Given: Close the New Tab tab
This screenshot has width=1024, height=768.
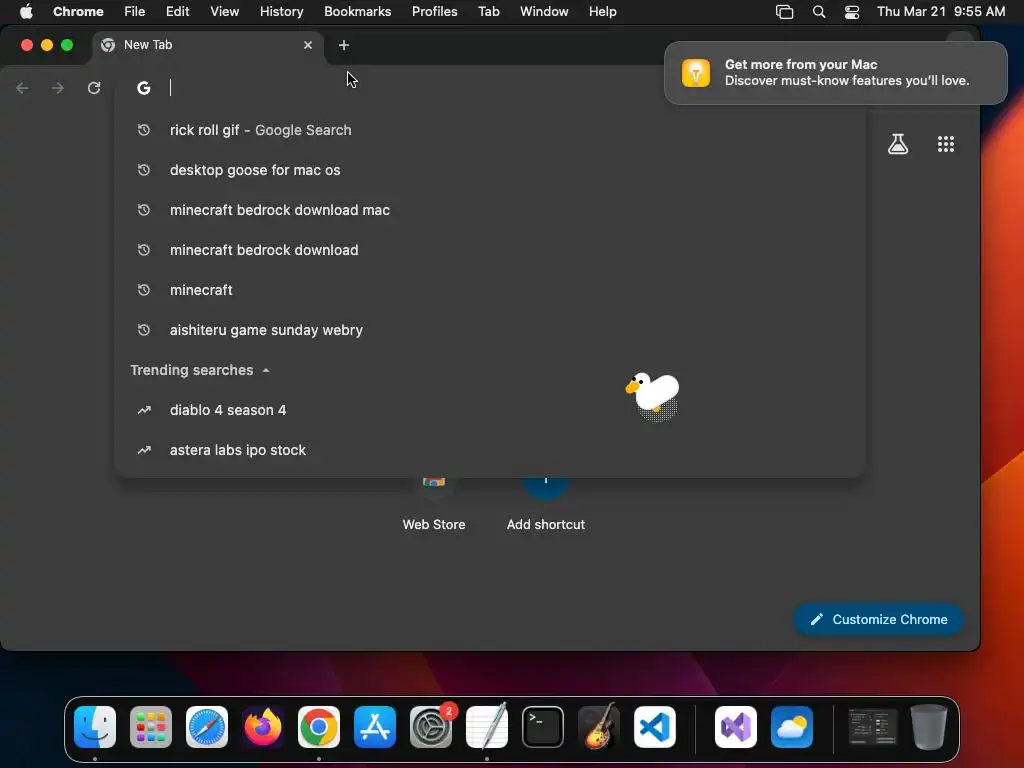Looking at the screenshot, I should point(308,45).
